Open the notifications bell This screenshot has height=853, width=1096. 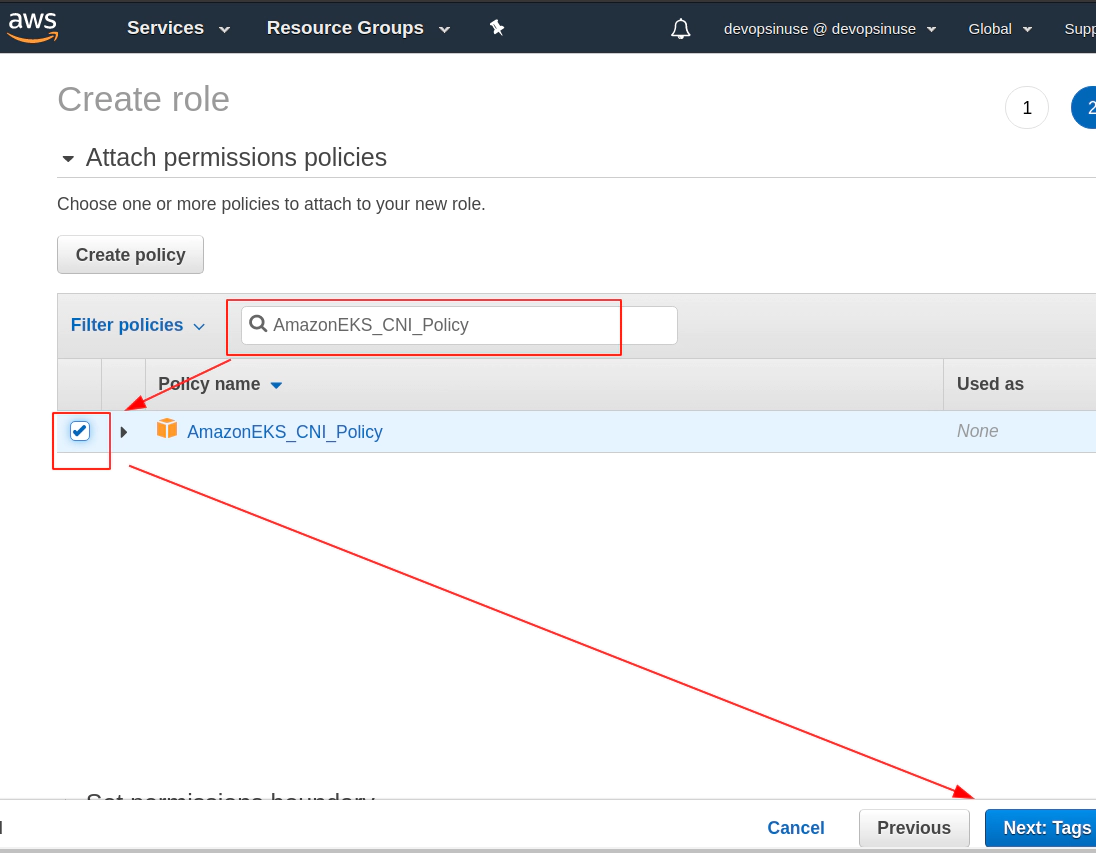click(x=681, y=29)
